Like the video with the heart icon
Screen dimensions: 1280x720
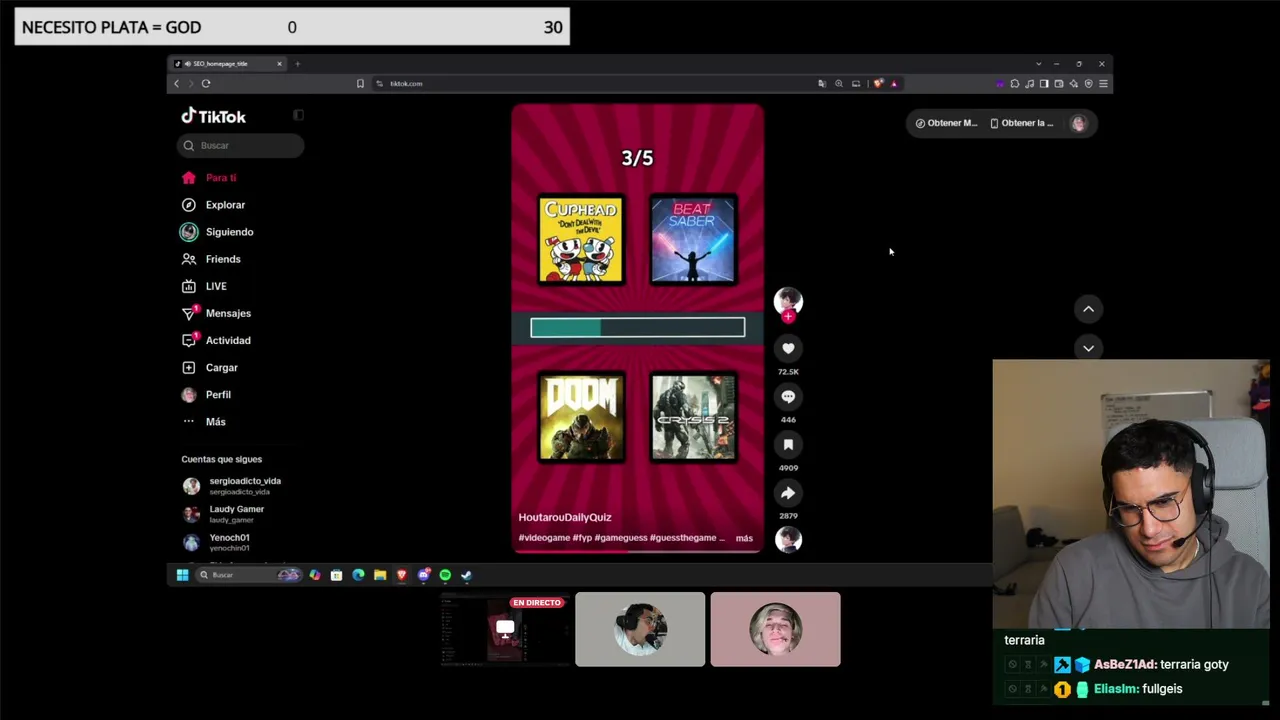pyautogui.click(x=788, y=348)
